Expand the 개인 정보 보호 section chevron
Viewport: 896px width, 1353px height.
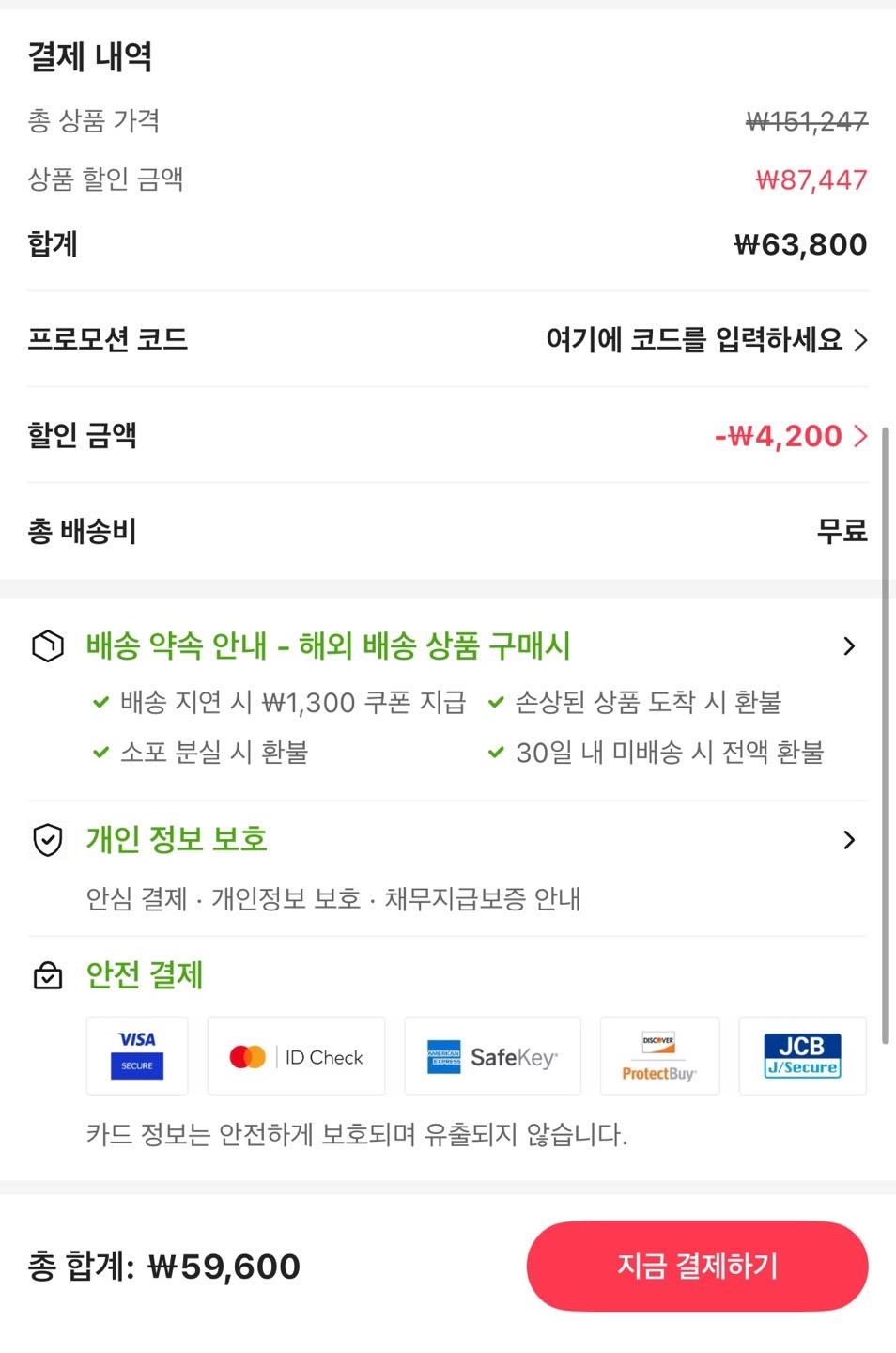(849, 840)
